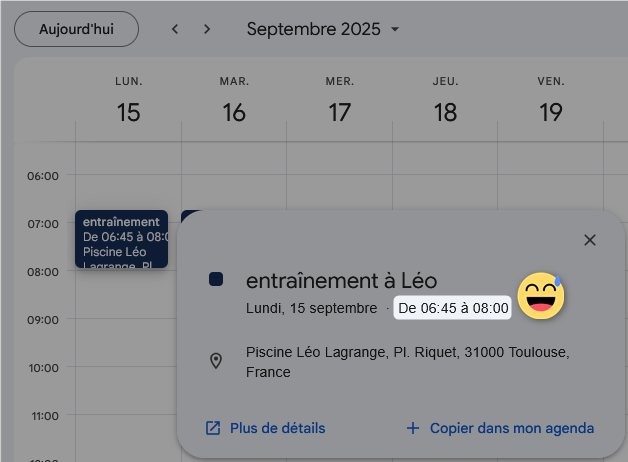Click the external-link icon beside Plus de détails
The height and width of the screenshot is (462, 628).
[x=213, y=428]
